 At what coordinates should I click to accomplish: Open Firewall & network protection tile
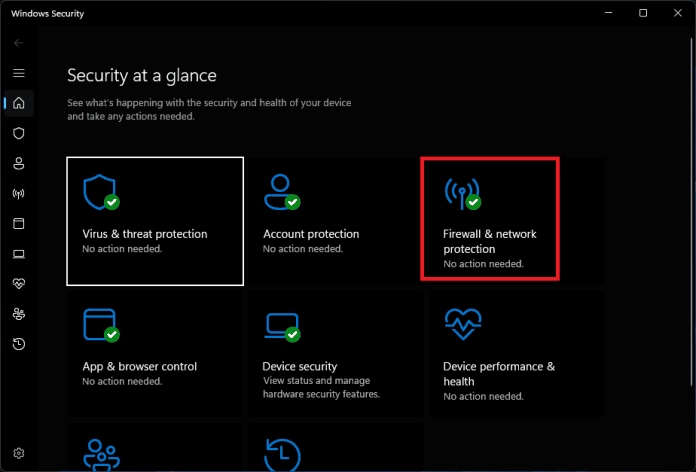[490, 220]
